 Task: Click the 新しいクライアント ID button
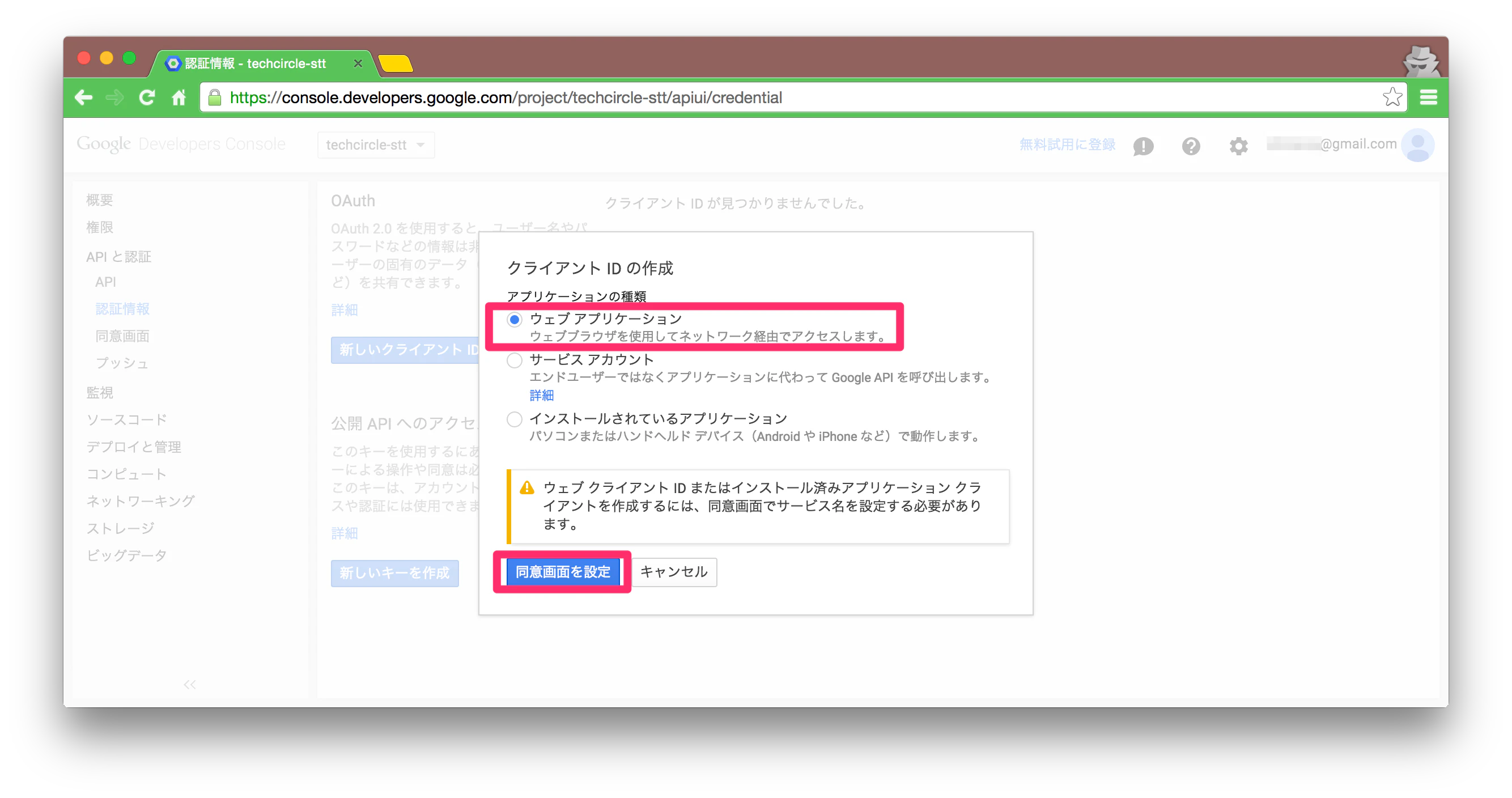pos(405,349)
